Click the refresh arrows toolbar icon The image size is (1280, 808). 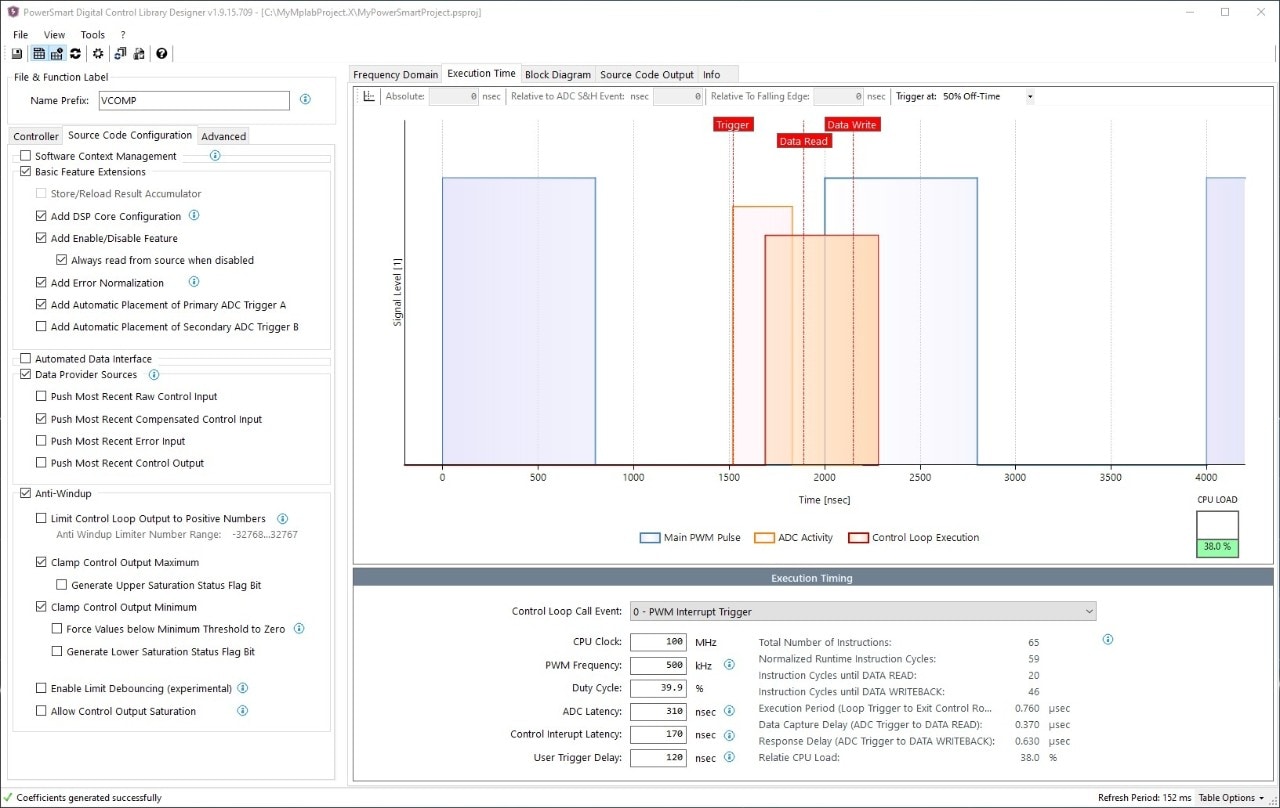click(75, 54)
